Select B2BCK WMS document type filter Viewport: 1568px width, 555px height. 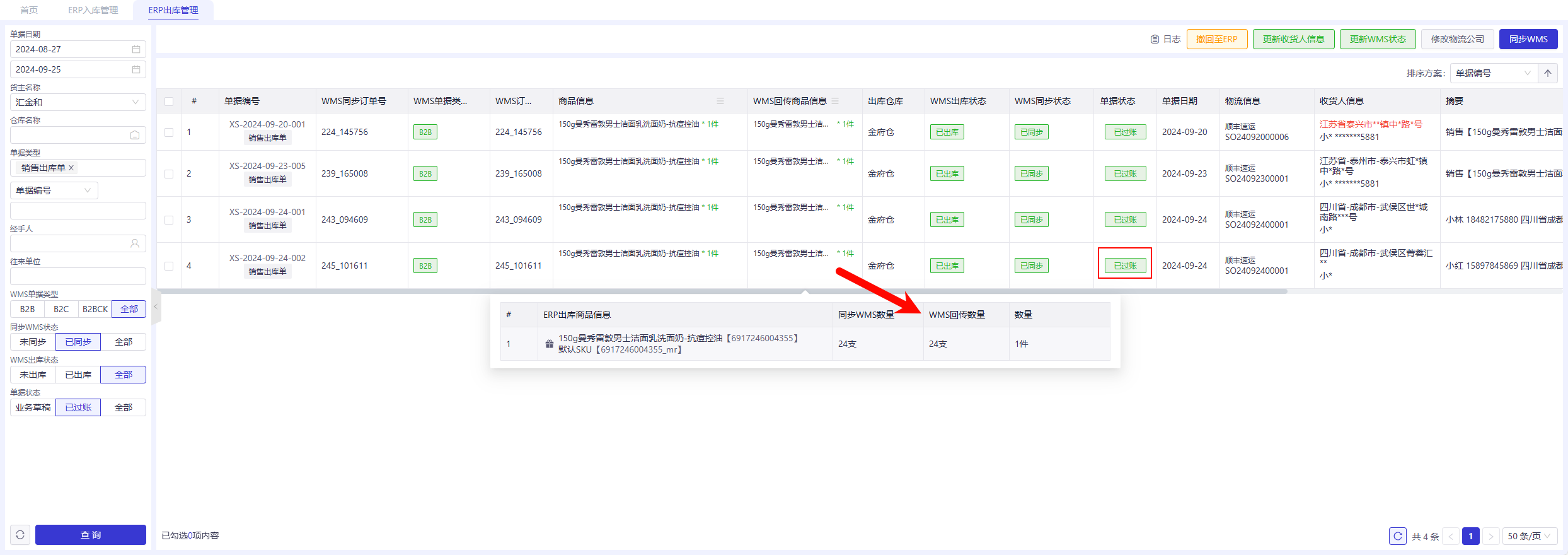(x=95, y=309)
